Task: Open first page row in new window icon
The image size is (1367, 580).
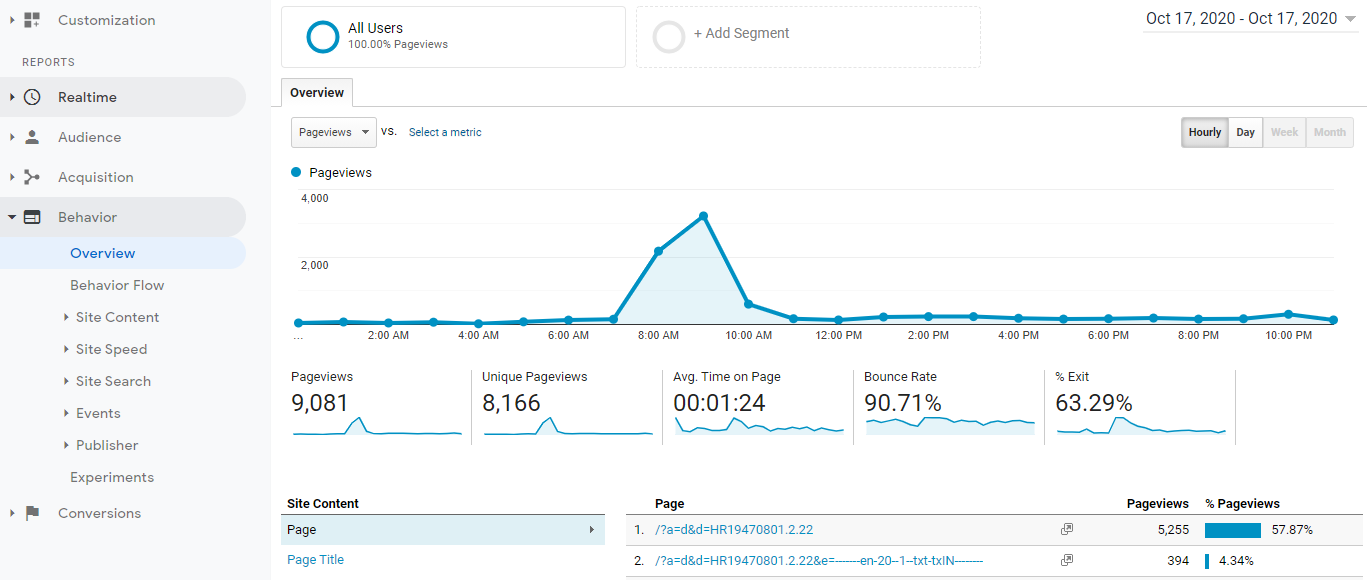Action: (x=1067, y=530)
